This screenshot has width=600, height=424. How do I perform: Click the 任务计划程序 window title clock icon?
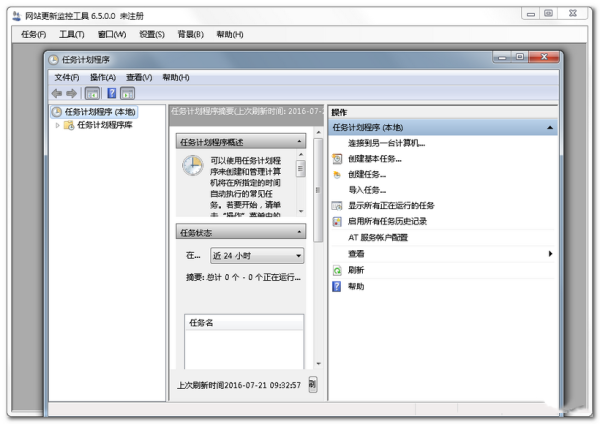click(x=54, y=60)
